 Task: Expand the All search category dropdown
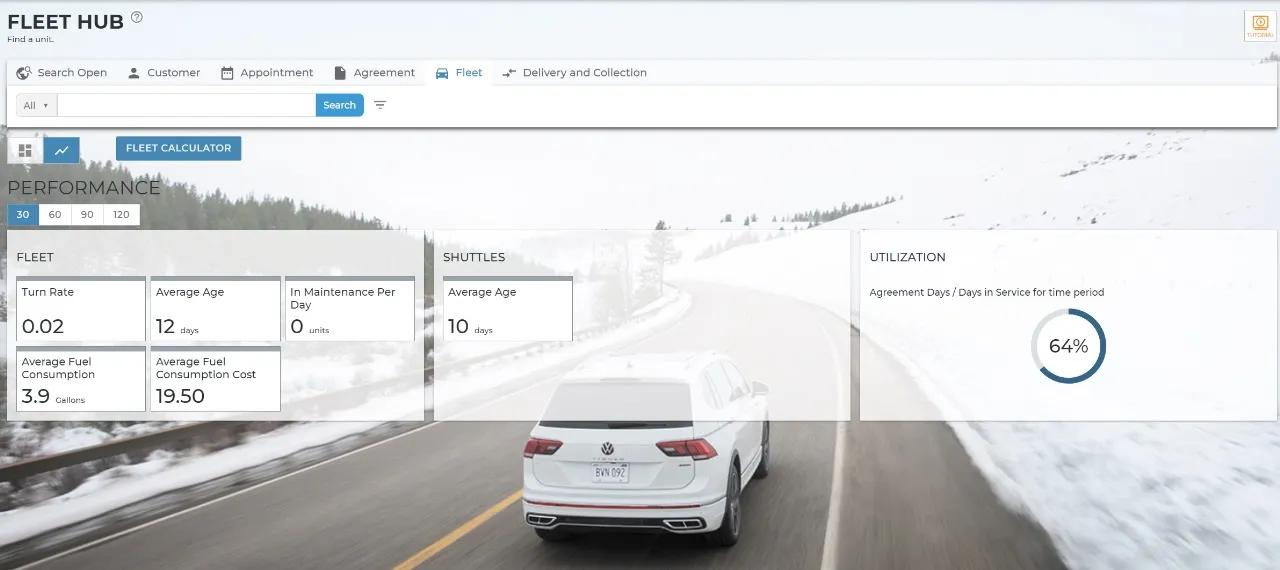tap(36, 105)
